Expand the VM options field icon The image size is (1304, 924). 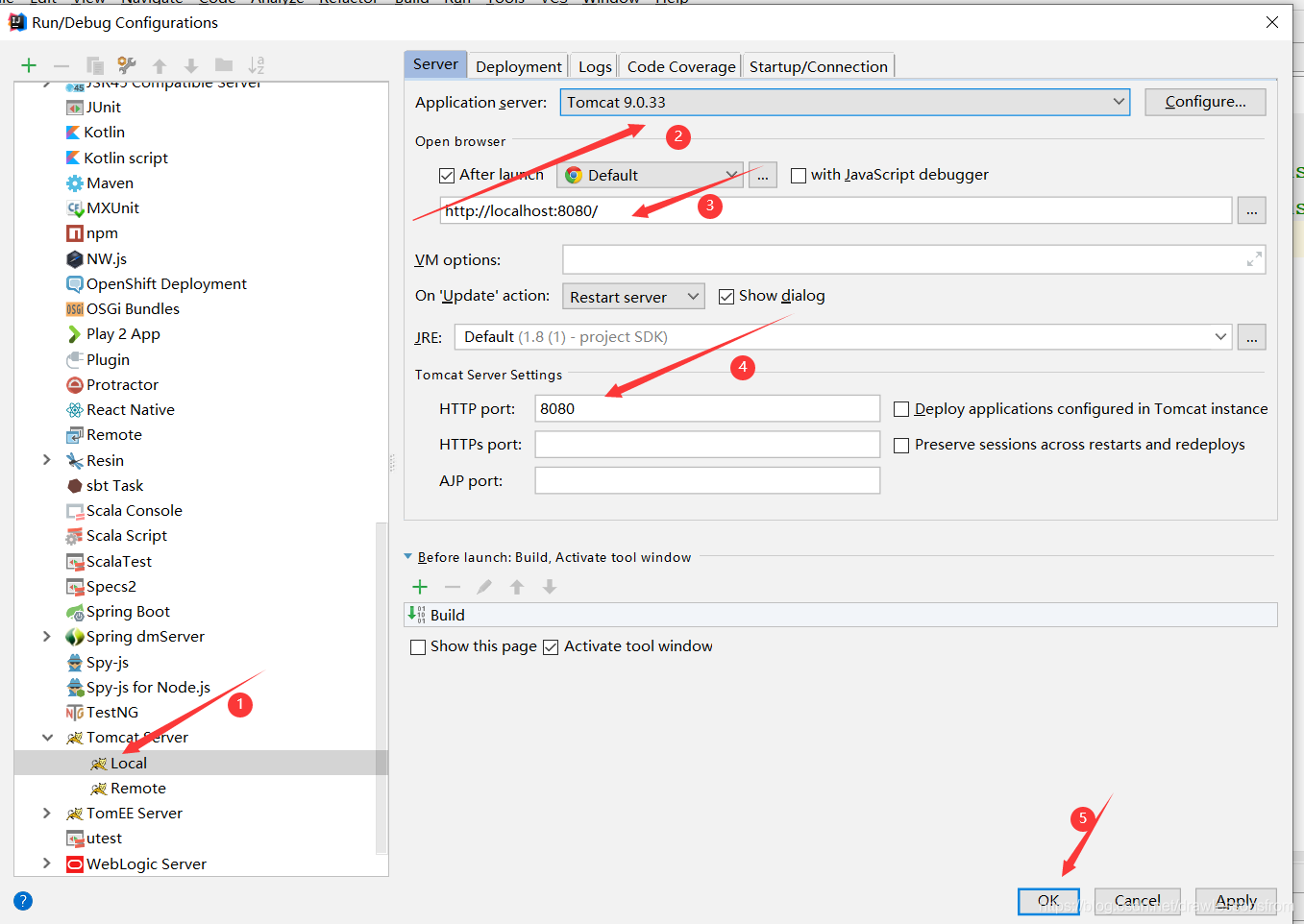[1254, 259]
